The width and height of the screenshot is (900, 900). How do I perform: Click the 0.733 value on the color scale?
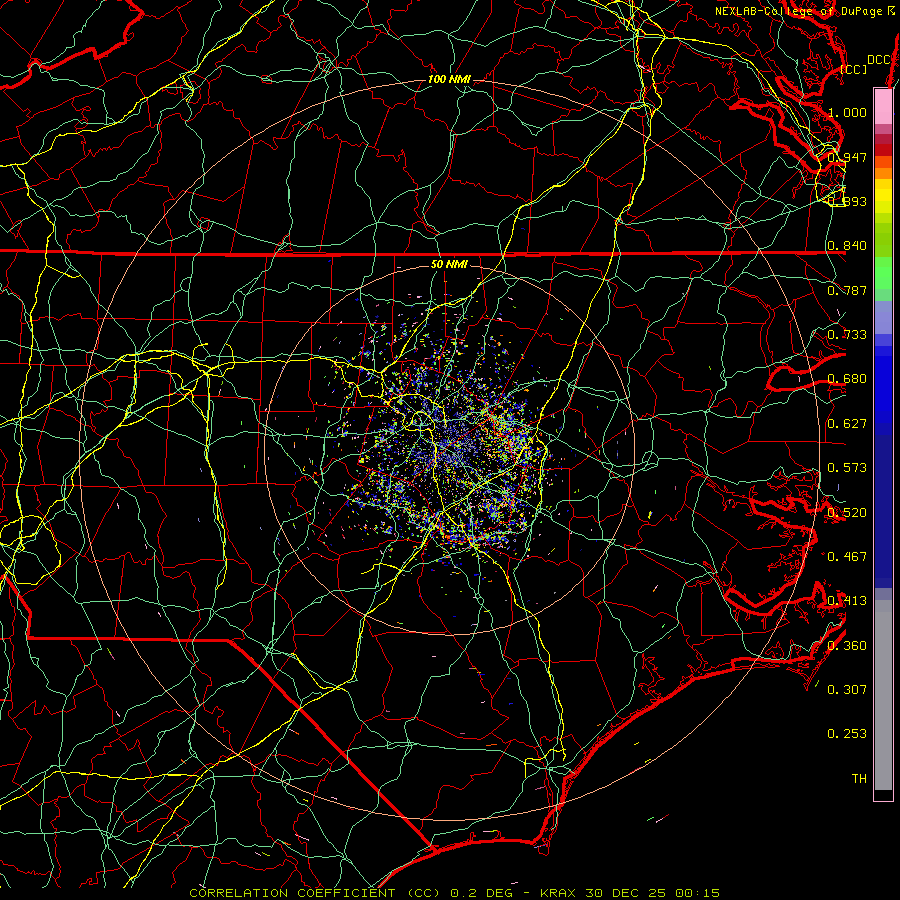pos(847,335)
